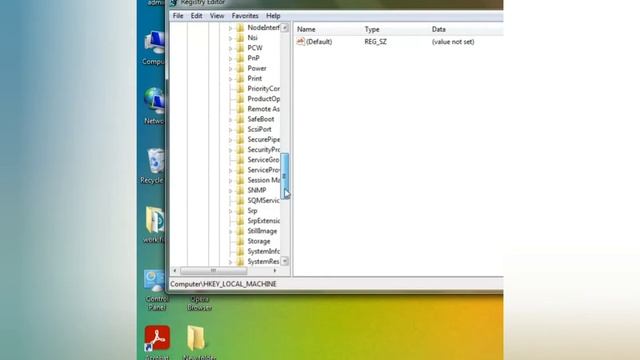The height and width of the screenshot is (360, 640).
Task: Click the ServiceGro folder icon
Action: [240, 160]
